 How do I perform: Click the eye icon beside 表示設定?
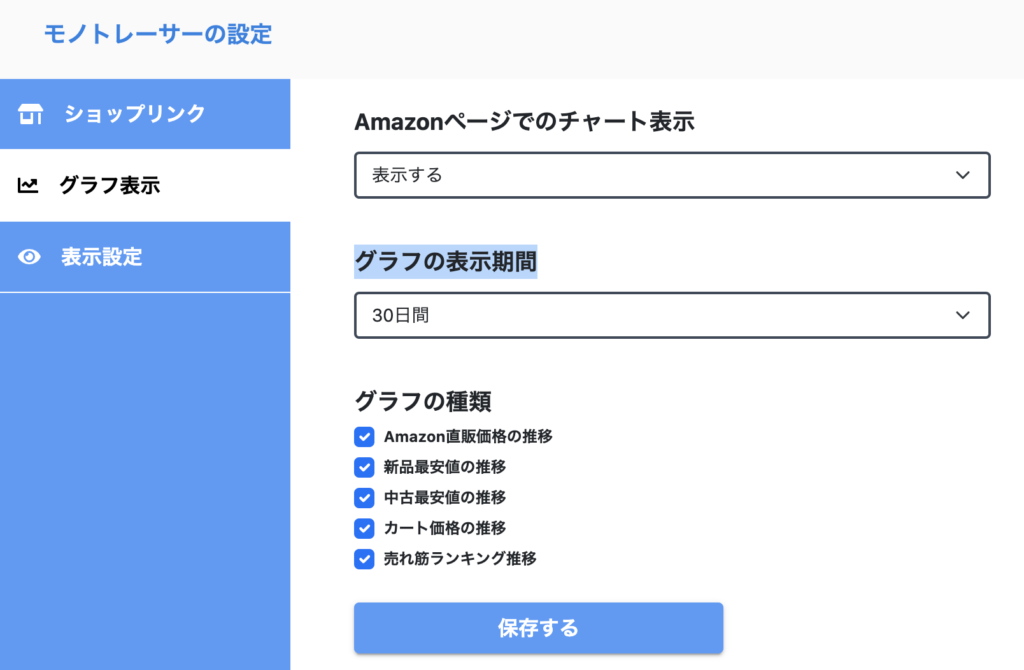(x=29, y=257)
